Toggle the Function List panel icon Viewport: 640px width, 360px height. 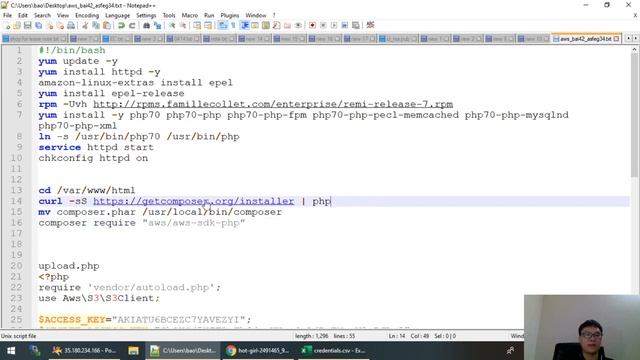coord(277,26)
